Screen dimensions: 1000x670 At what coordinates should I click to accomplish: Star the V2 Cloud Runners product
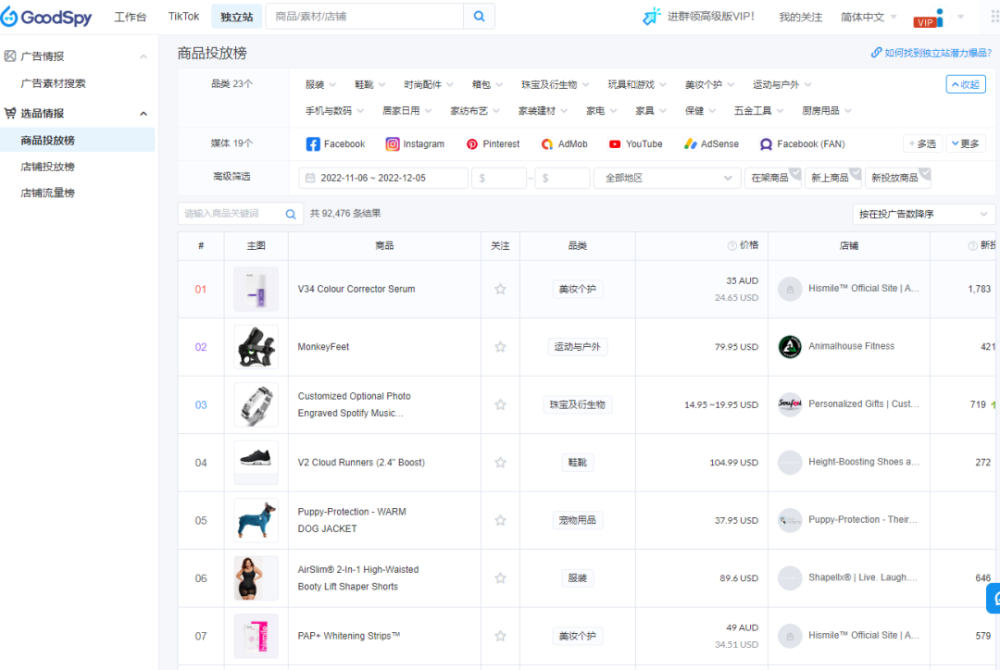pos(501,463)
